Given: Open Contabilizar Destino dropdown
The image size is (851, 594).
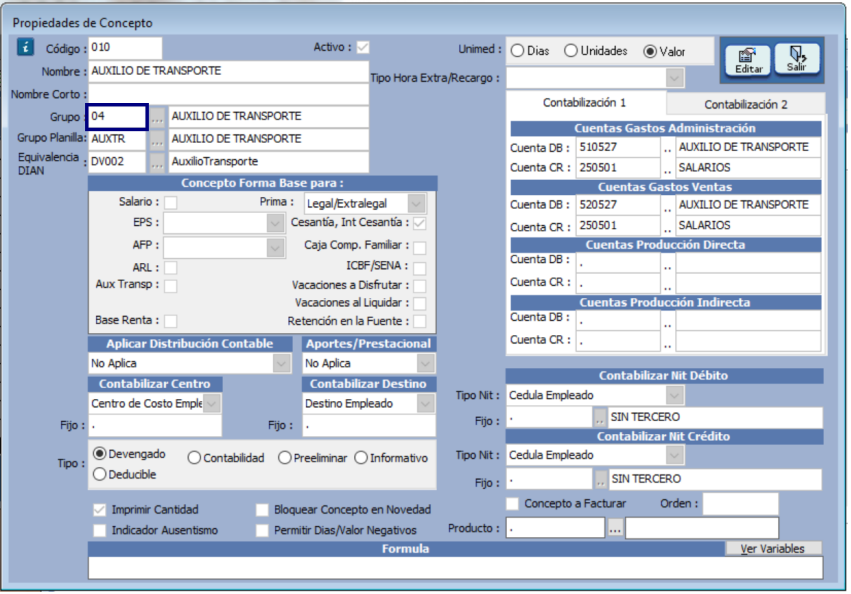Looking at the screenshot, I should [x=425, y=403].
